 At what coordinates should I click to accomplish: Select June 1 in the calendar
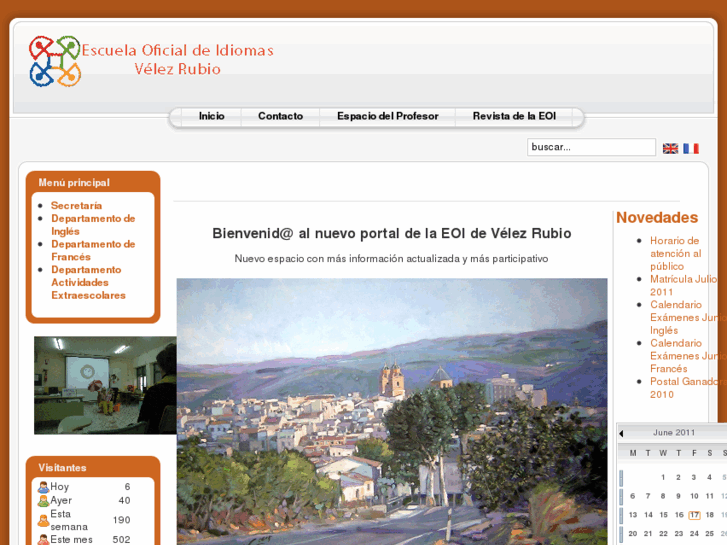[663, 477]
